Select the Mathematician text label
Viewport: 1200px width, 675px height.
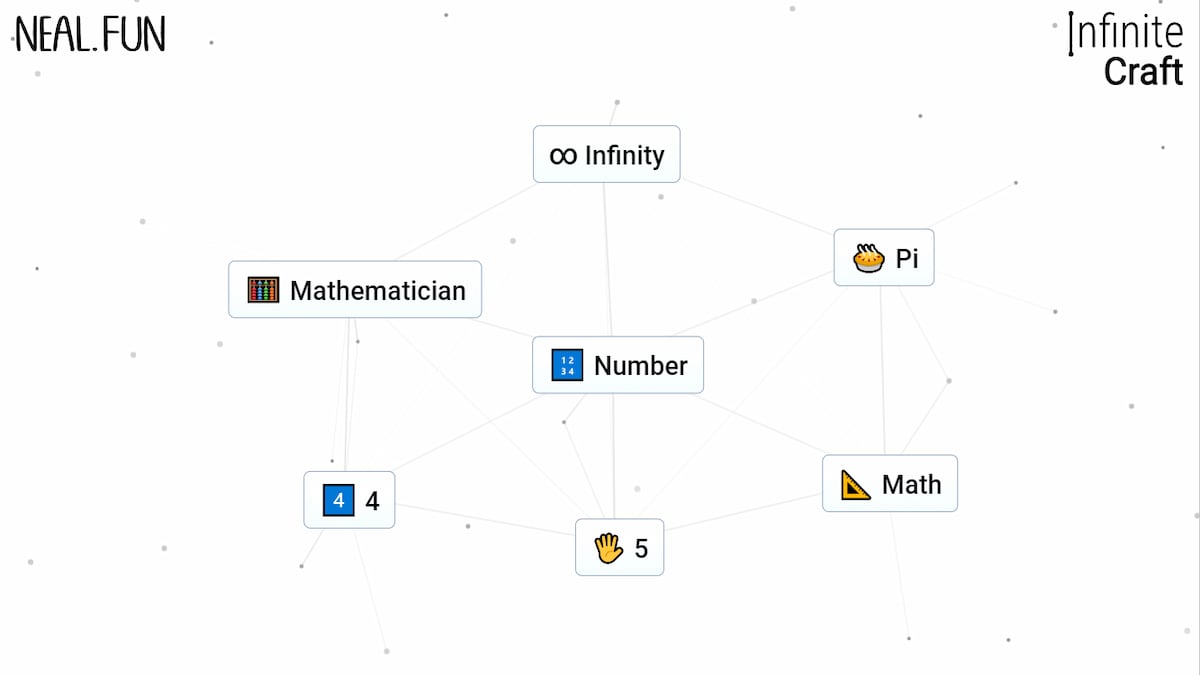(x=377, y=291)
